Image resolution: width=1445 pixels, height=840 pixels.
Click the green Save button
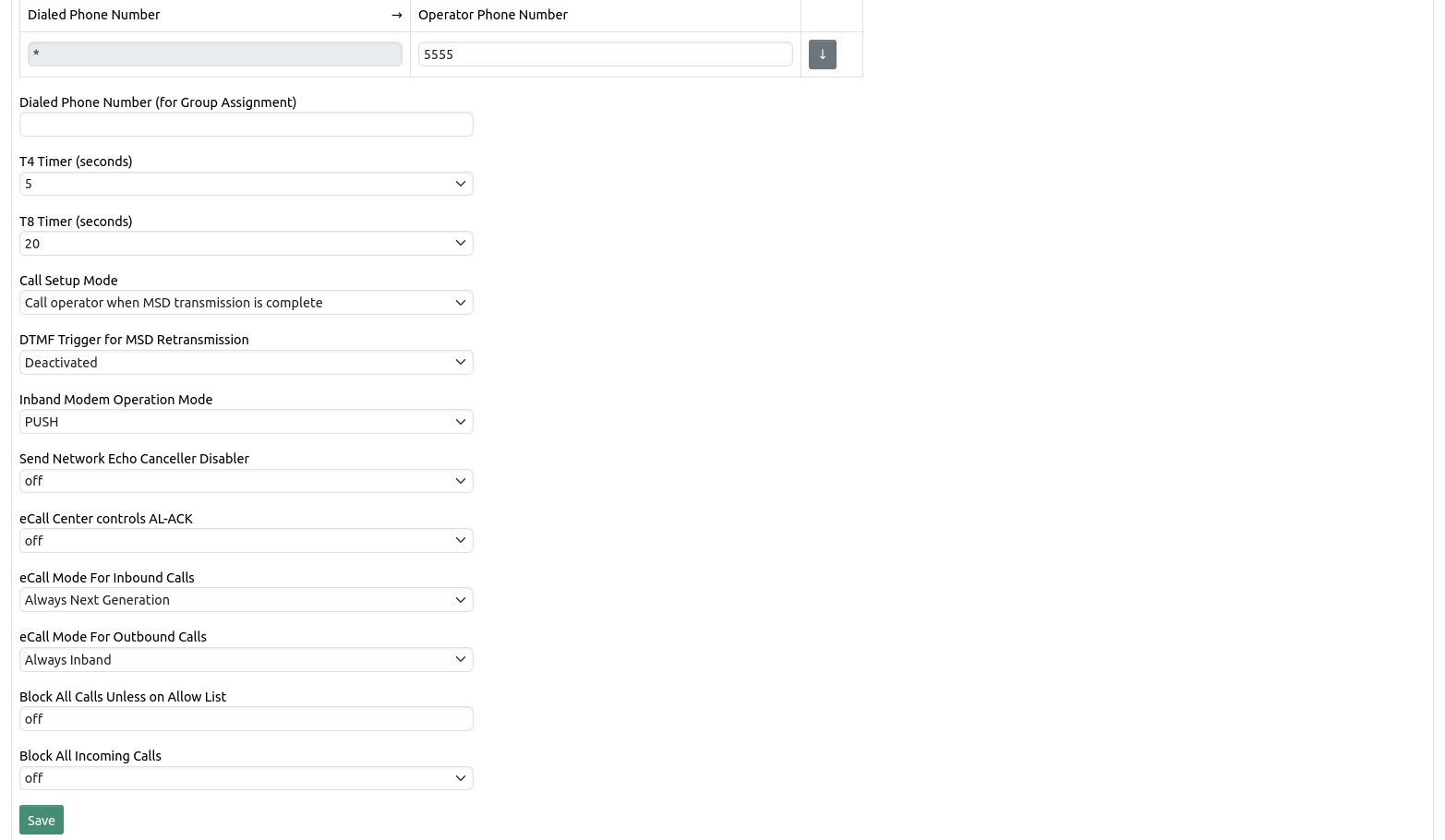pyautogui.click(x=41, y=820)
